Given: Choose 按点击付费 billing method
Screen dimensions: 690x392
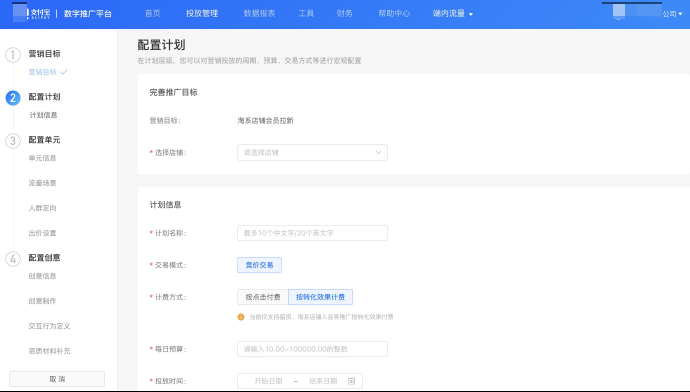Looking at the screenshot, I should tap(263, 297).
